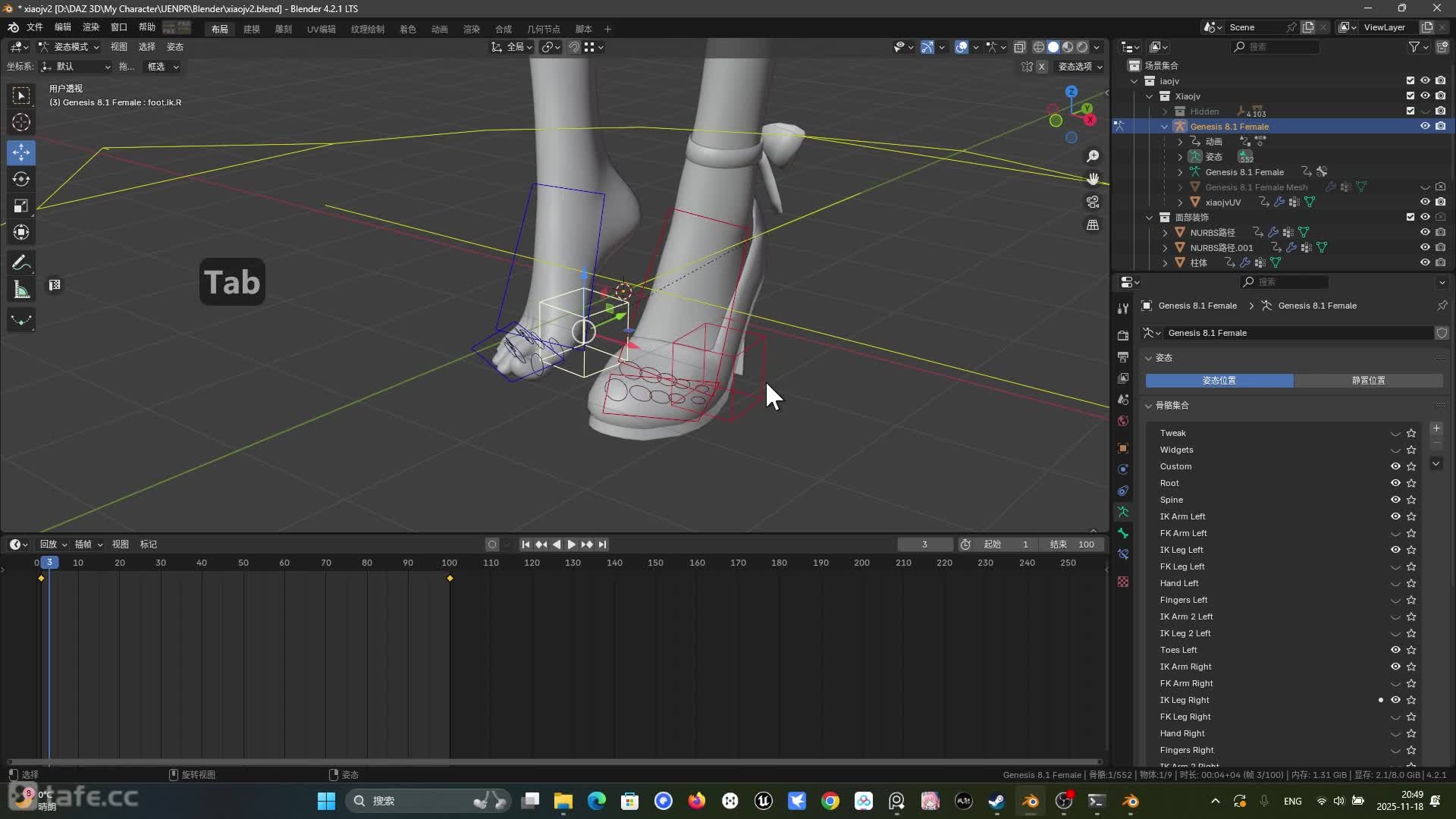Collapse the 骨骼集合 bone collections panel
The height and width of the screenshot is (819, 1456).
click(x=1149, y=406)
